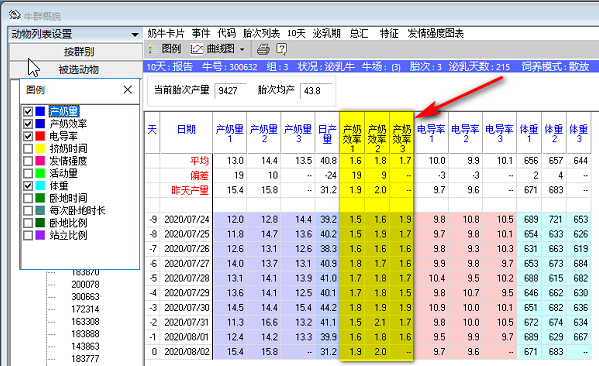Uncheck the 产奶里 legend checkbox
This screenshot has width=599, height=366.
tap(28, 112)
